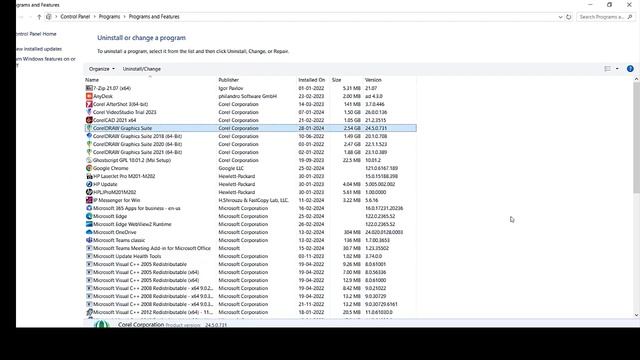Image resolution: width=640 pixels, height=360 pixels.
Task: Click the Microsoft 365 Apps icon
Action: click(x=89, y=208)
